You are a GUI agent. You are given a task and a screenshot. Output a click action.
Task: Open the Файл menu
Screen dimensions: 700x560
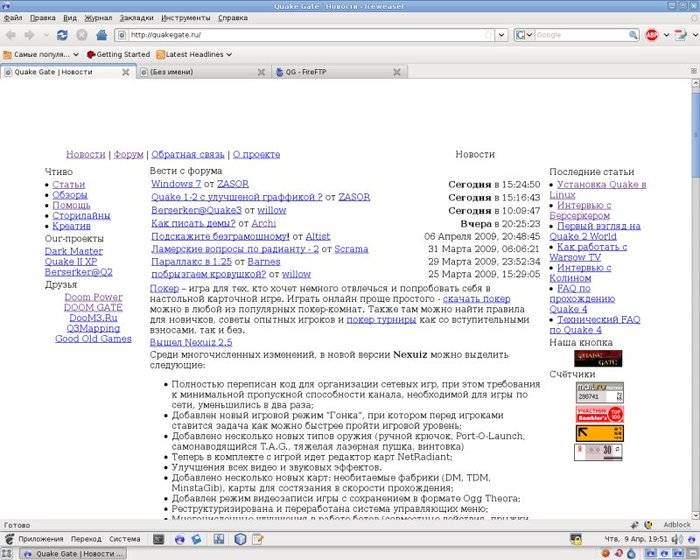tap(13, 18)
